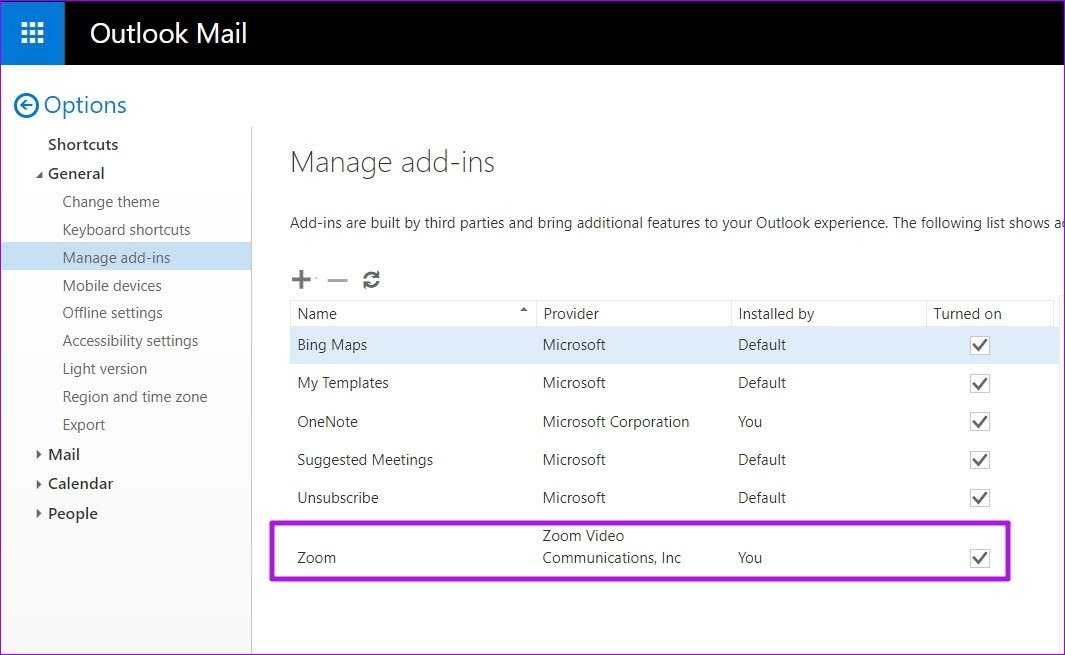
Task: Click the minus icon to remove add-in
Action: (337, 281)
